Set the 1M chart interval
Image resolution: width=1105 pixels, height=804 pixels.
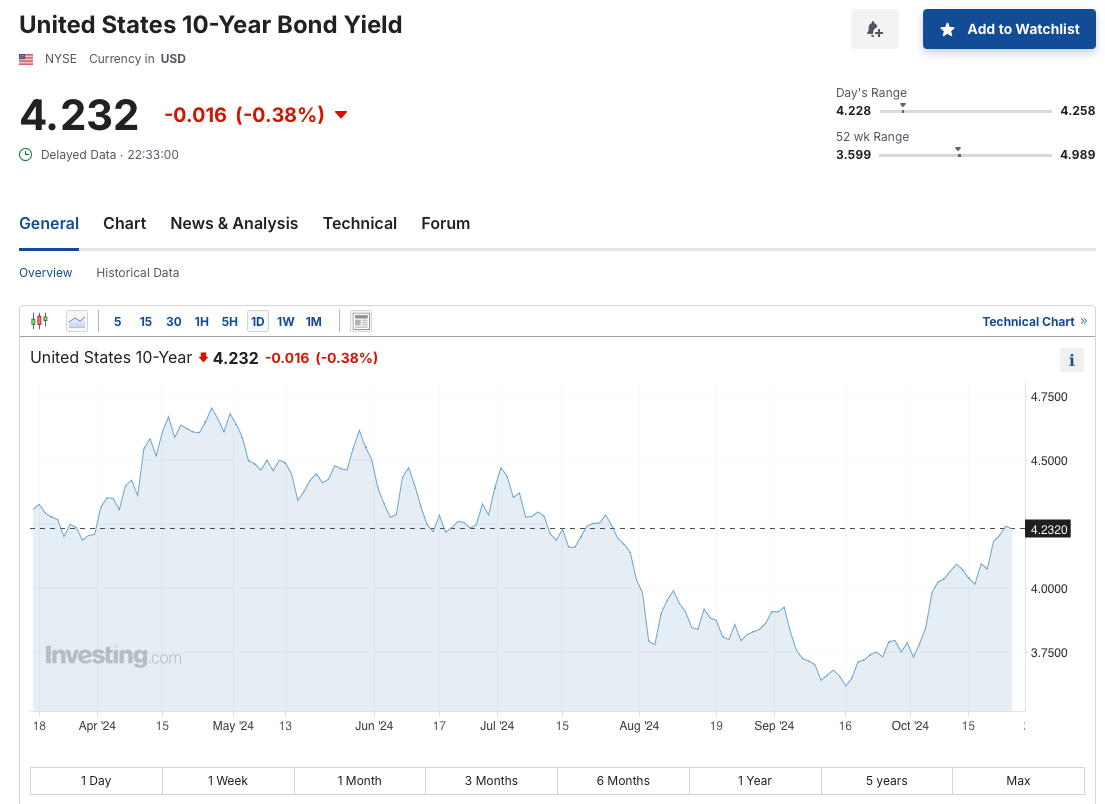pyautogui.click(x=314, y=321)
